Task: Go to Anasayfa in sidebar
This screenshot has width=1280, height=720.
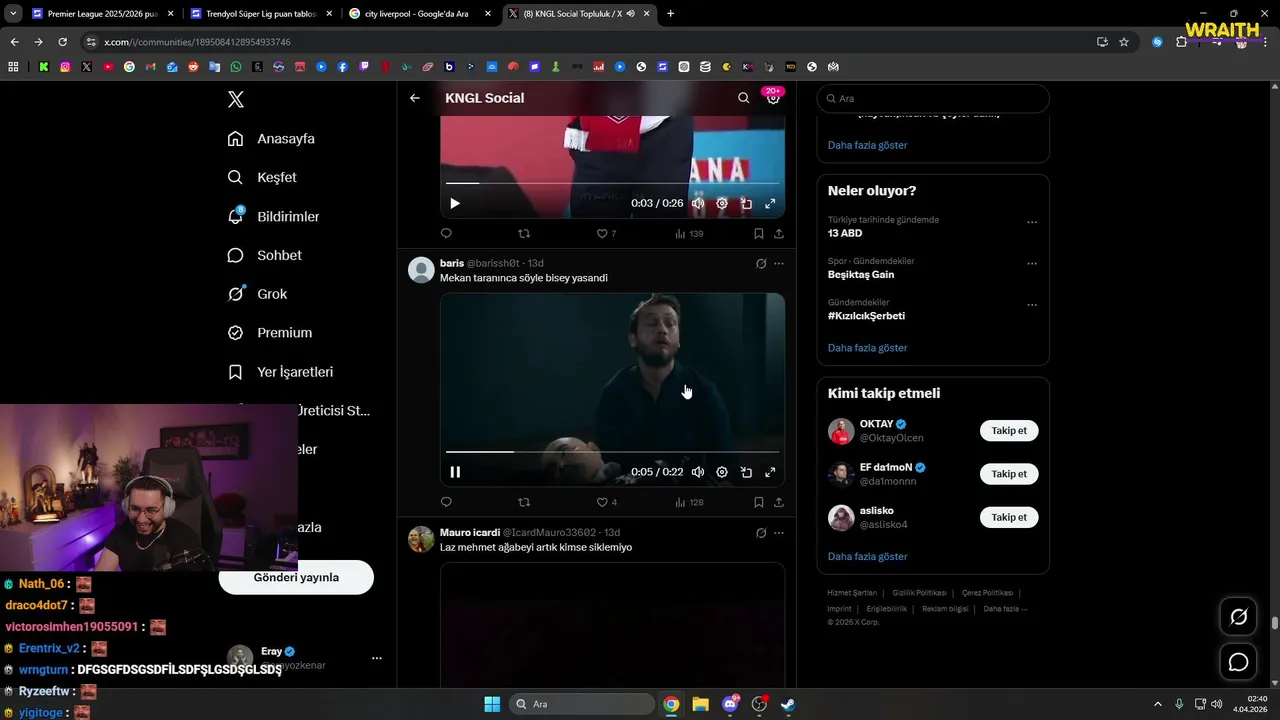Action: (271, 139)
